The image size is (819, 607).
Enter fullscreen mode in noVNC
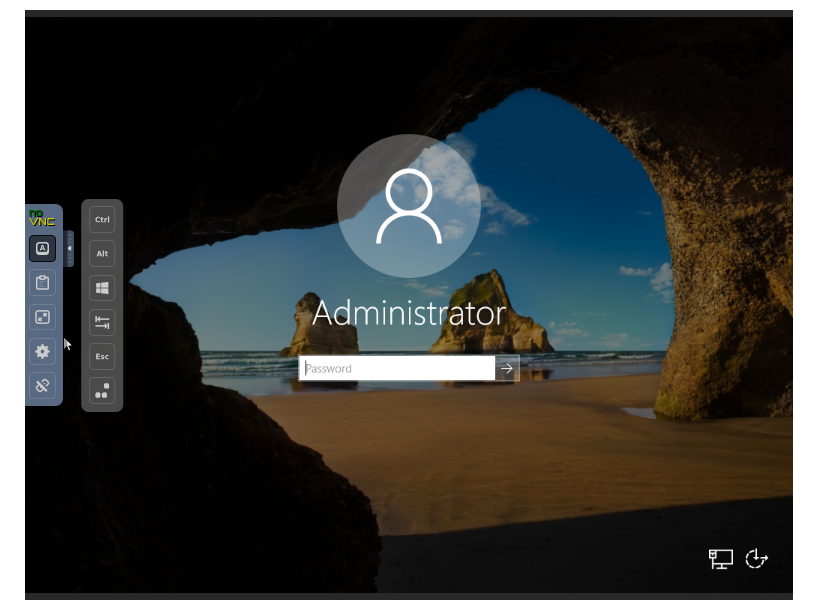point(42,317)
